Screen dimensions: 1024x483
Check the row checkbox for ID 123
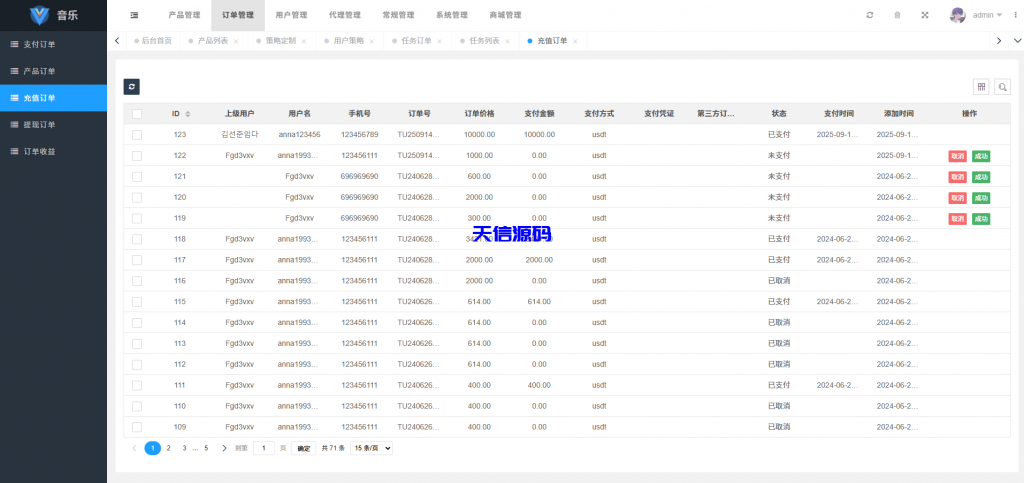(x=136, y=134)
